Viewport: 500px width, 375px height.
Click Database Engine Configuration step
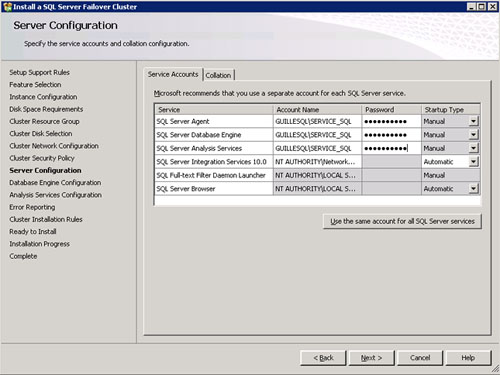55,183
